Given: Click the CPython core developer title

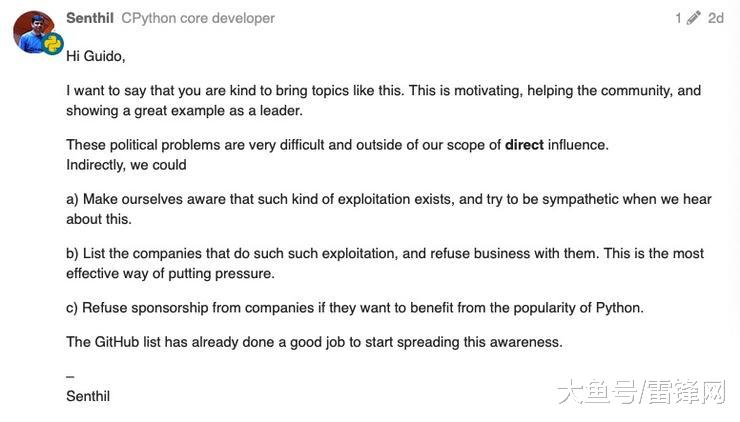Looking at the screenshot, I should click(x=197, y=18).
